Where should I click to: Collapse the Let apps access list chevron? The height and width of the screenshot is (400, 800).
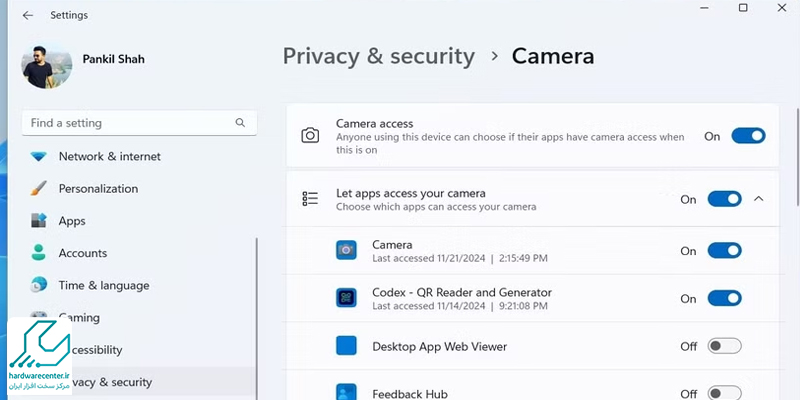758,199
